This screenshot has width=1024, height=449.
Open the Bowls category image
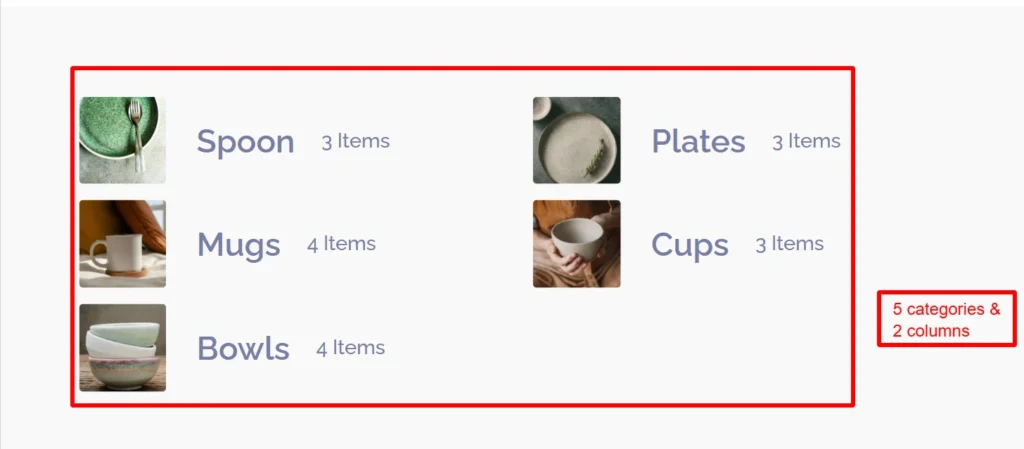[122, 348]
